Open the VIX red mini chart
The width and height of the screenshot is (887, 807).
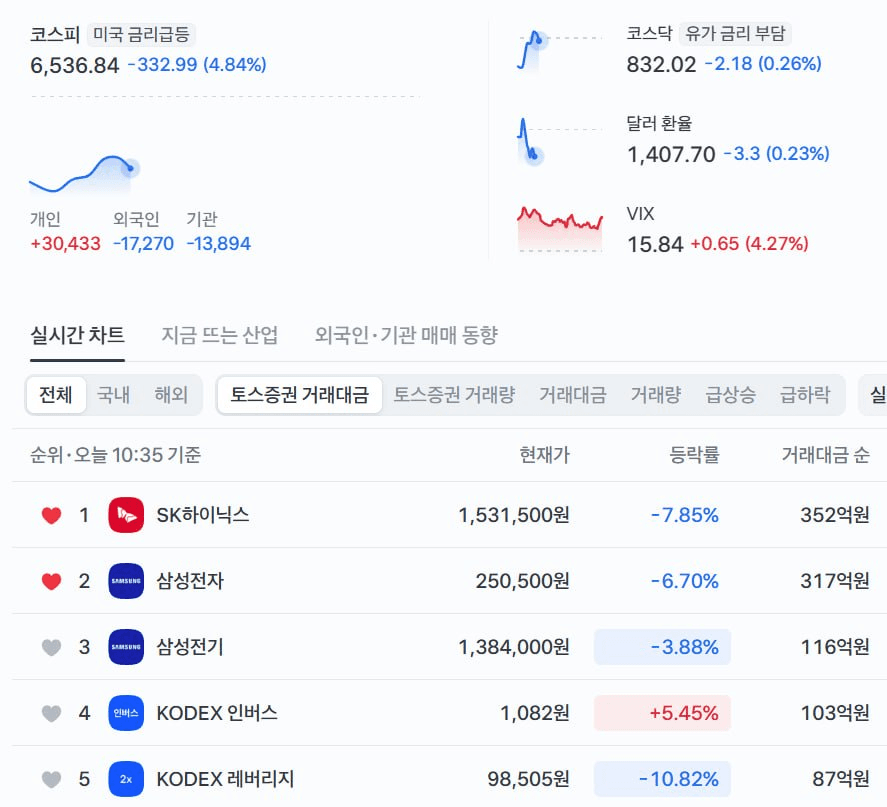[x=560, y=229]
